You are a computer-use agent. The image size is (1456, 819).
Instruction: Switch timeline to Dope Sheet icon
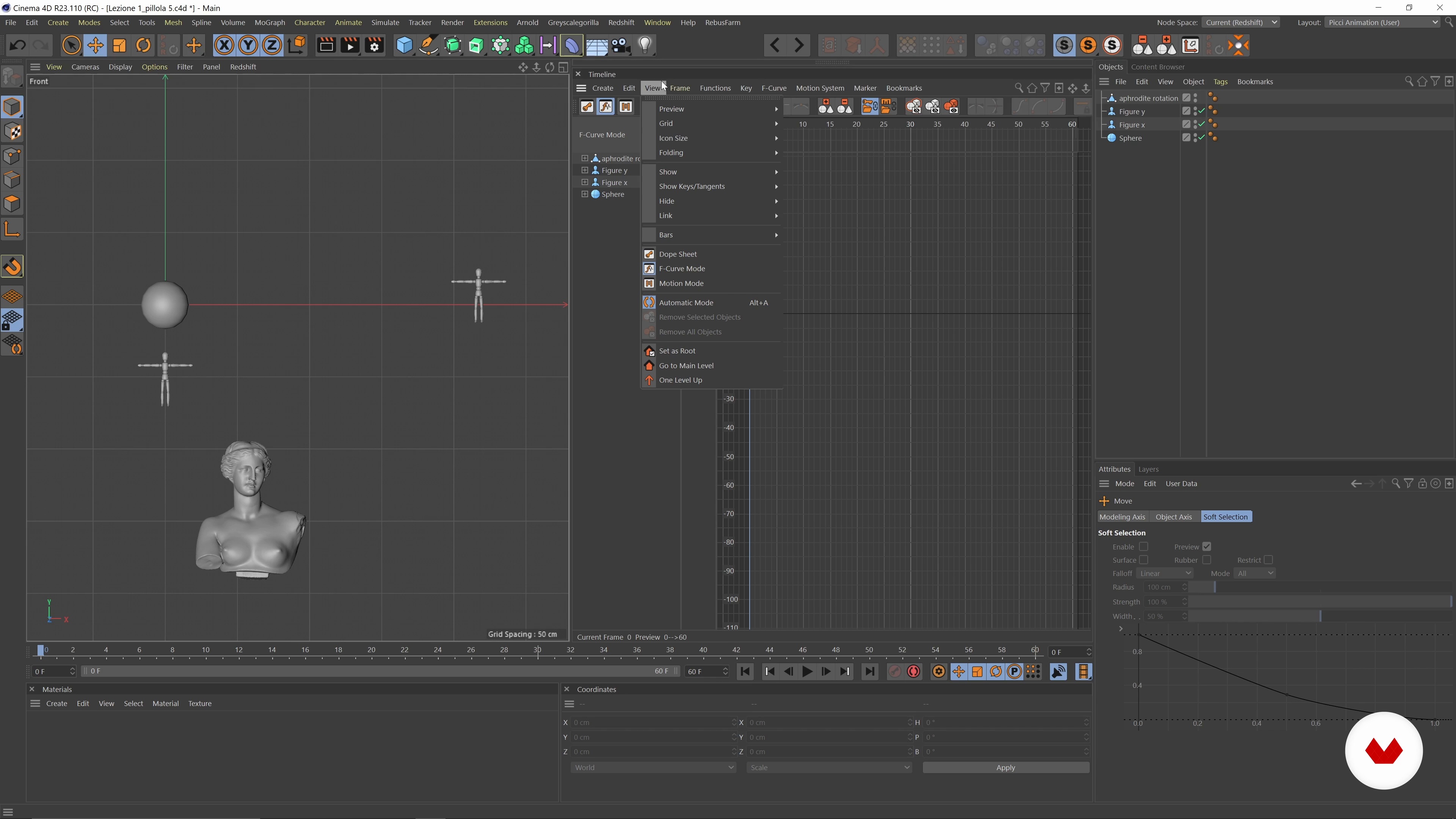(x=587, y=107)
